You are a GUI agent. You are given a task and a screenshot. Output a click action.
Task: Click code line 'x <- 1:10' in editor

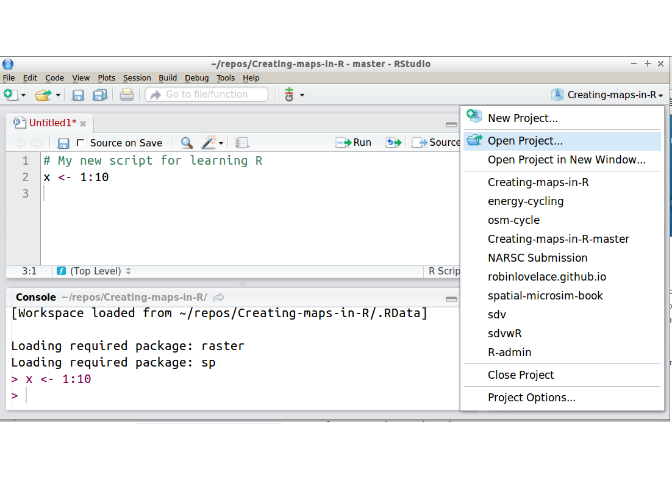tap(76, 177)
